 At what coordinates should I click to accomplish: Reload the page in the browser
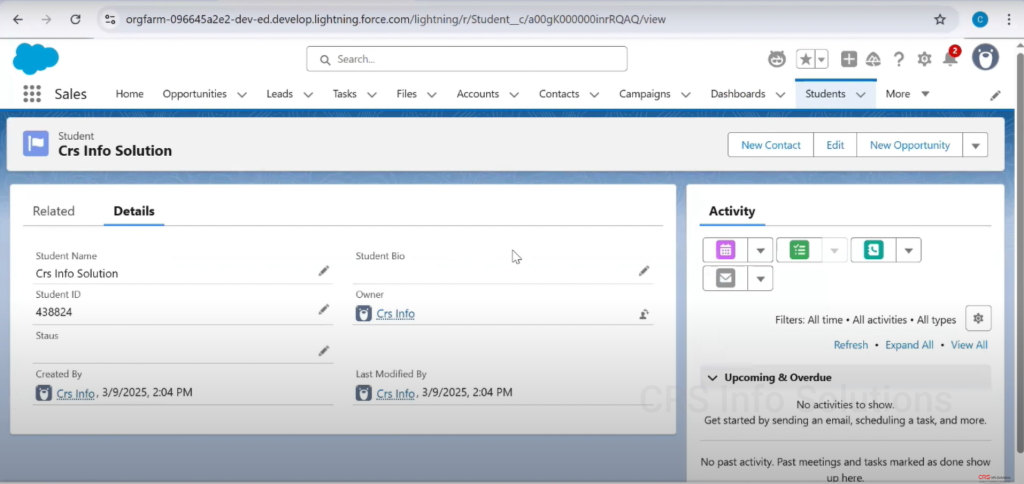coord(75,20)
